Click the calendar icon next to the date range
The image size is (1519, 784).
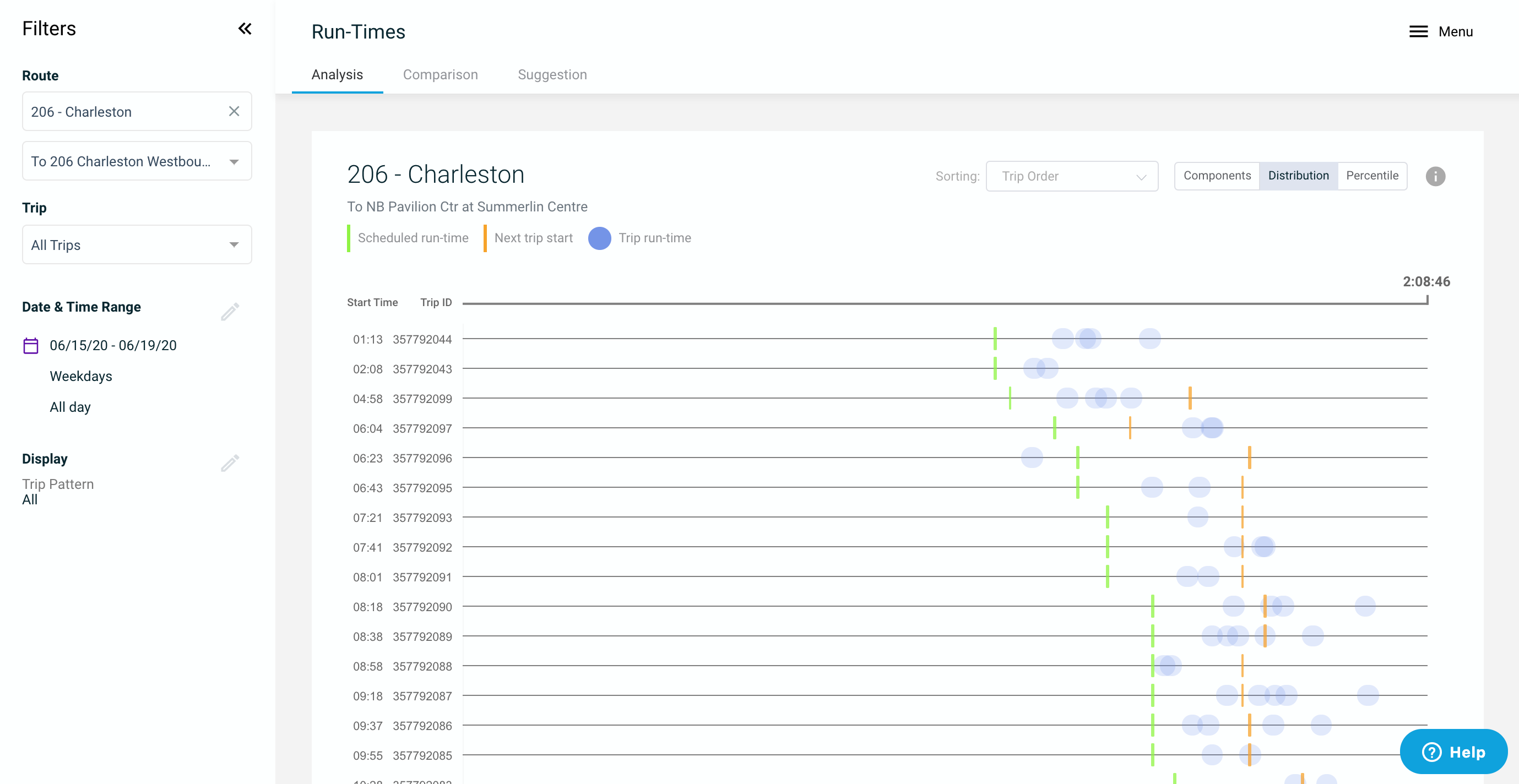31,345
